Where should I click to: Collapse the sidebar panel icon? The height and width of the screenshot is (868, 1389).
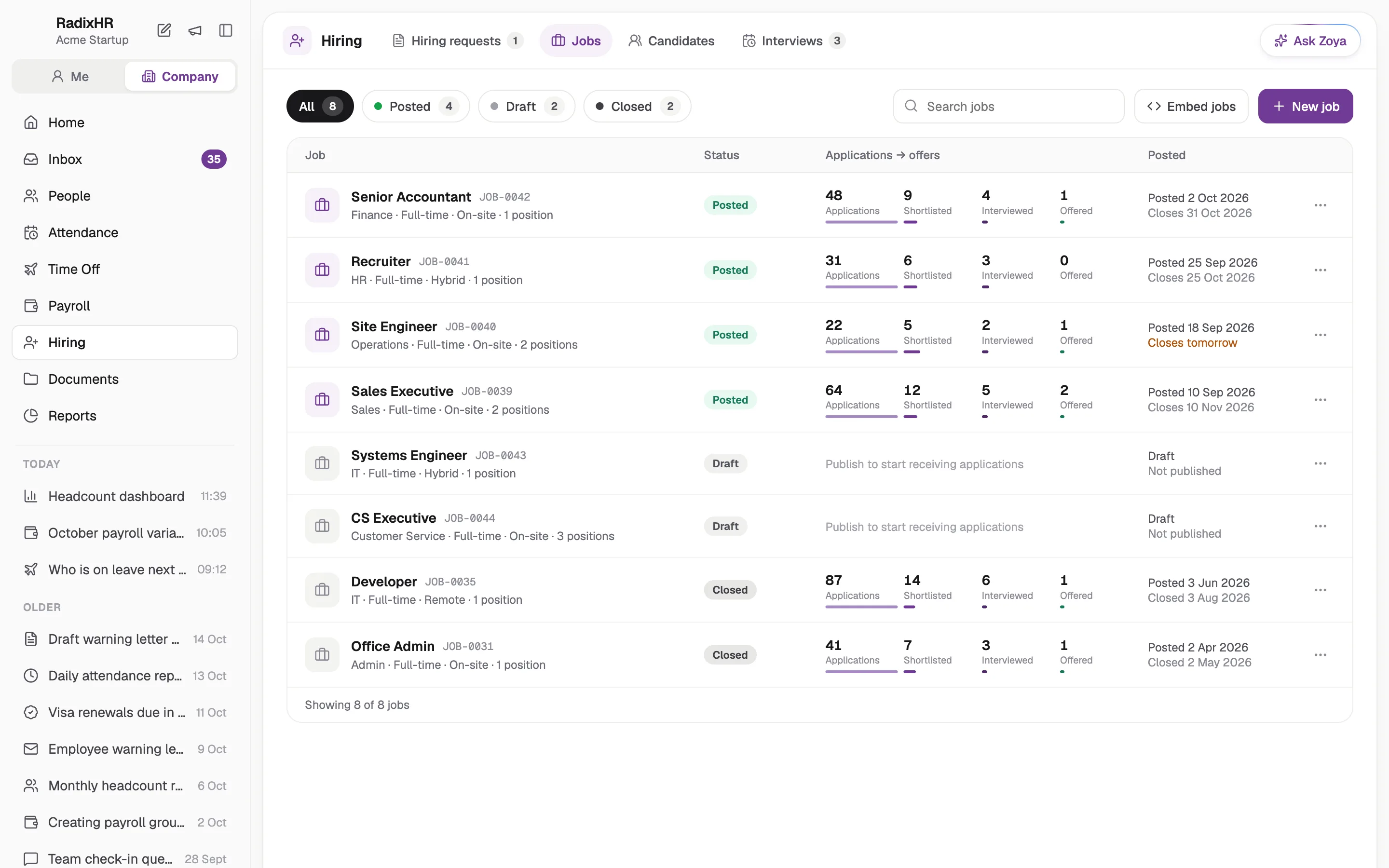[226, 30]
